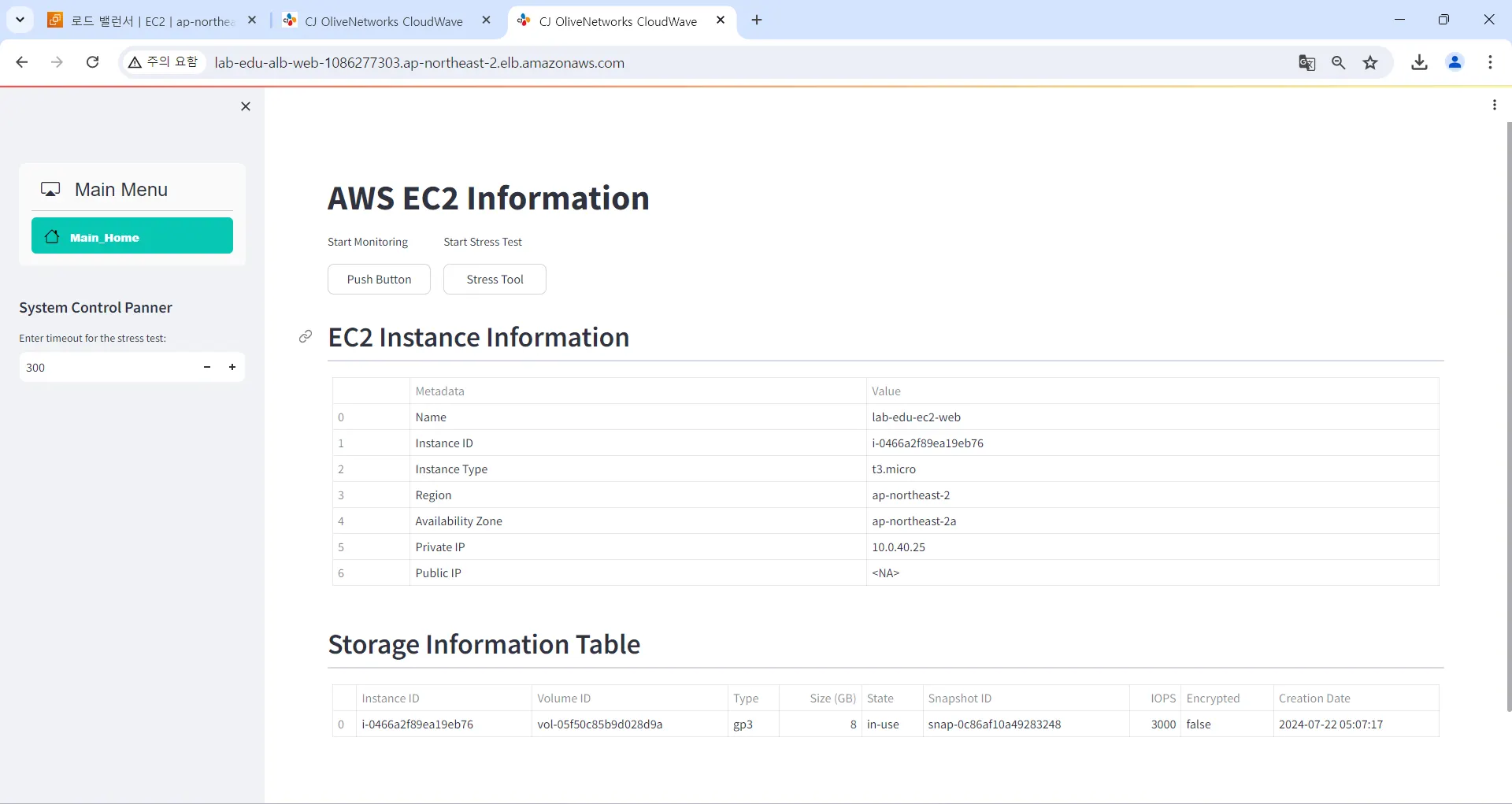The height and width of the screenshot is (804, 1512).
Task: Click the Main Menu monitor icon
Action: (x=50, y=190)
